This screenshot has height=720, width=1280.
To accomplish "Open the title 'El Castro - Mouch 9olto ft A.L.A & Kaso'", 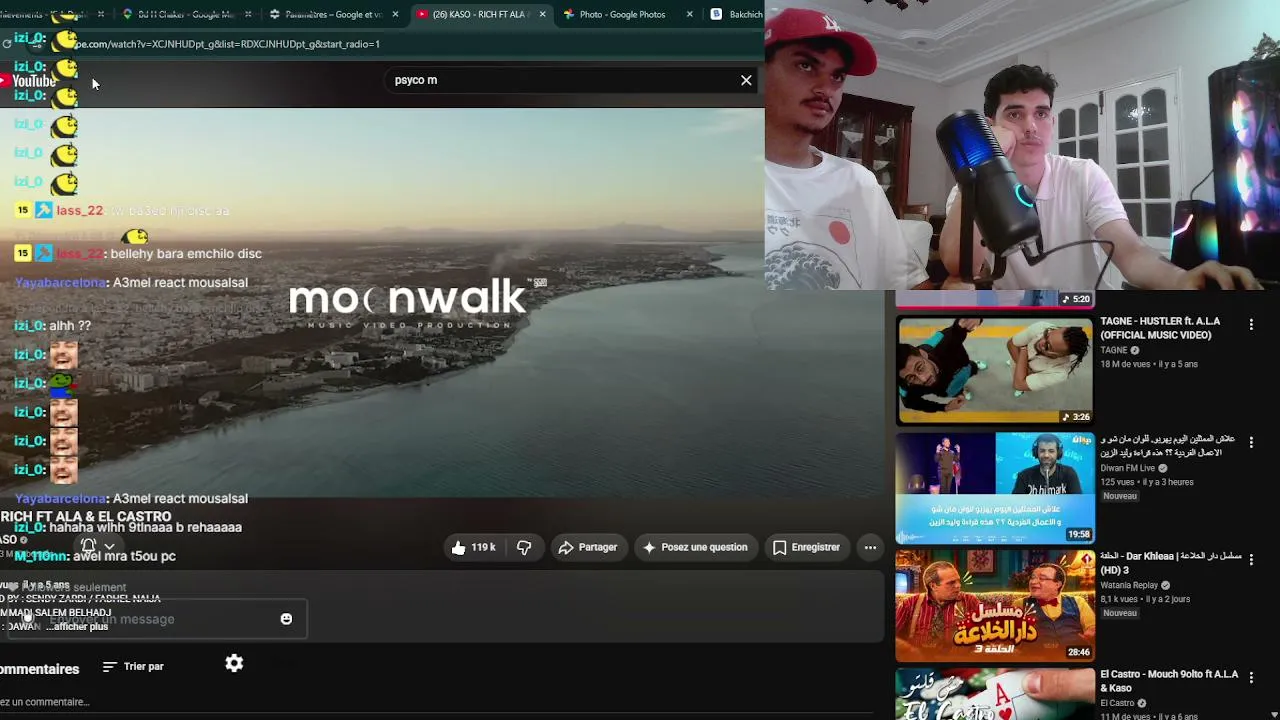I will (x=1169, y=681).
